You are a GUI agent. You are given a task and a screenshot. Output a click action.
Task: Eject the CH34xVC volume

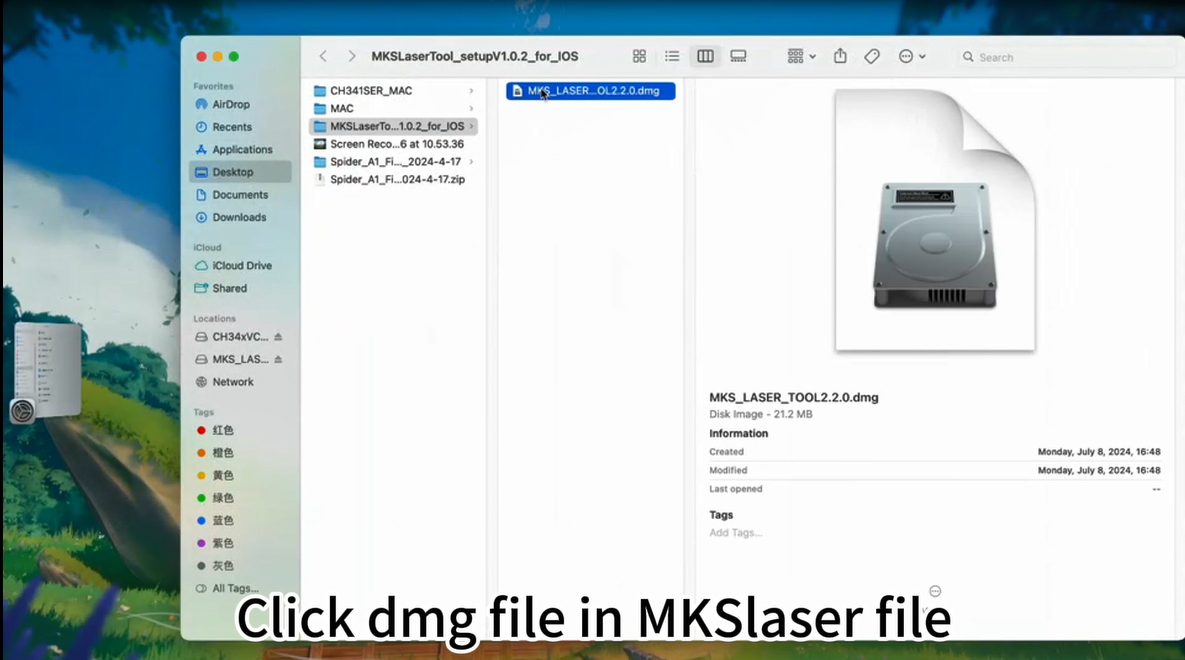pos(278,337)
